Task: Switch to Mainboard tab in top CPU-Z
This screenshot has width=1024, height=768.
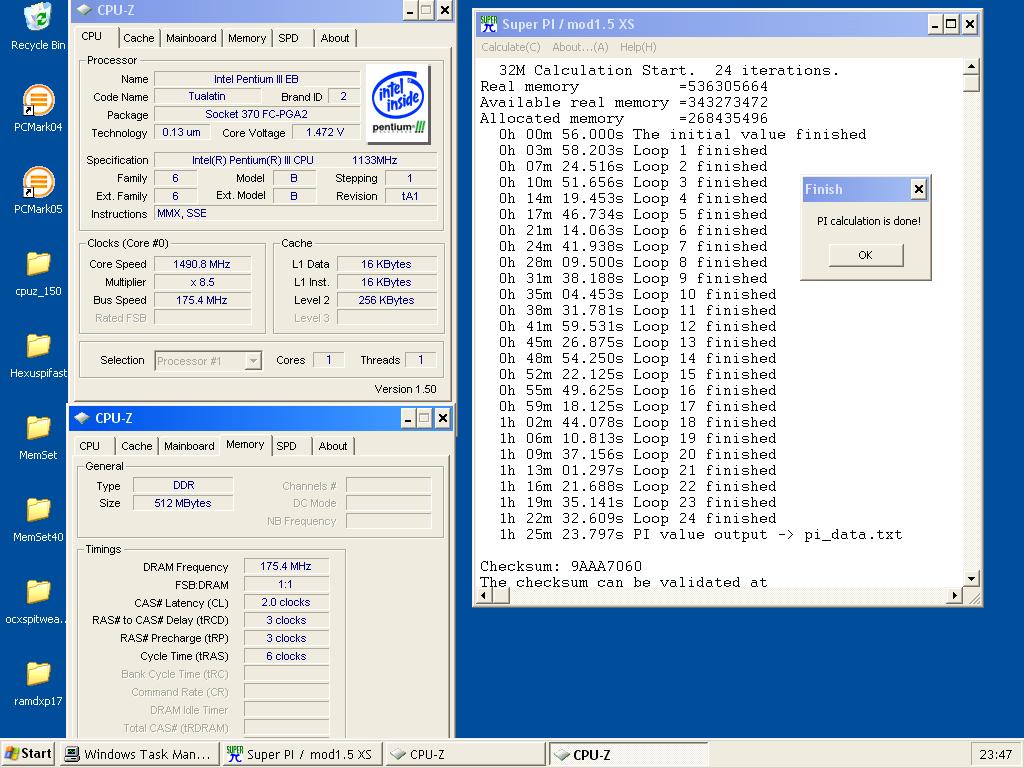Action: pyautogui.click(x=191, y=38)
